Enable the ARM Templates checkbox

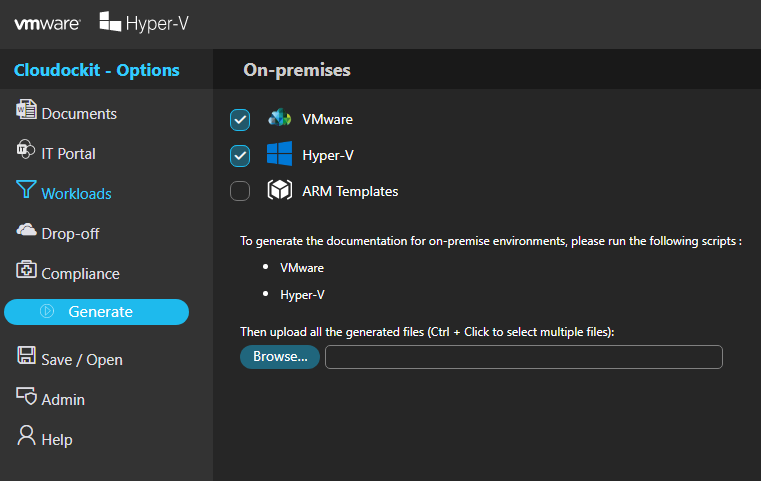240,191
